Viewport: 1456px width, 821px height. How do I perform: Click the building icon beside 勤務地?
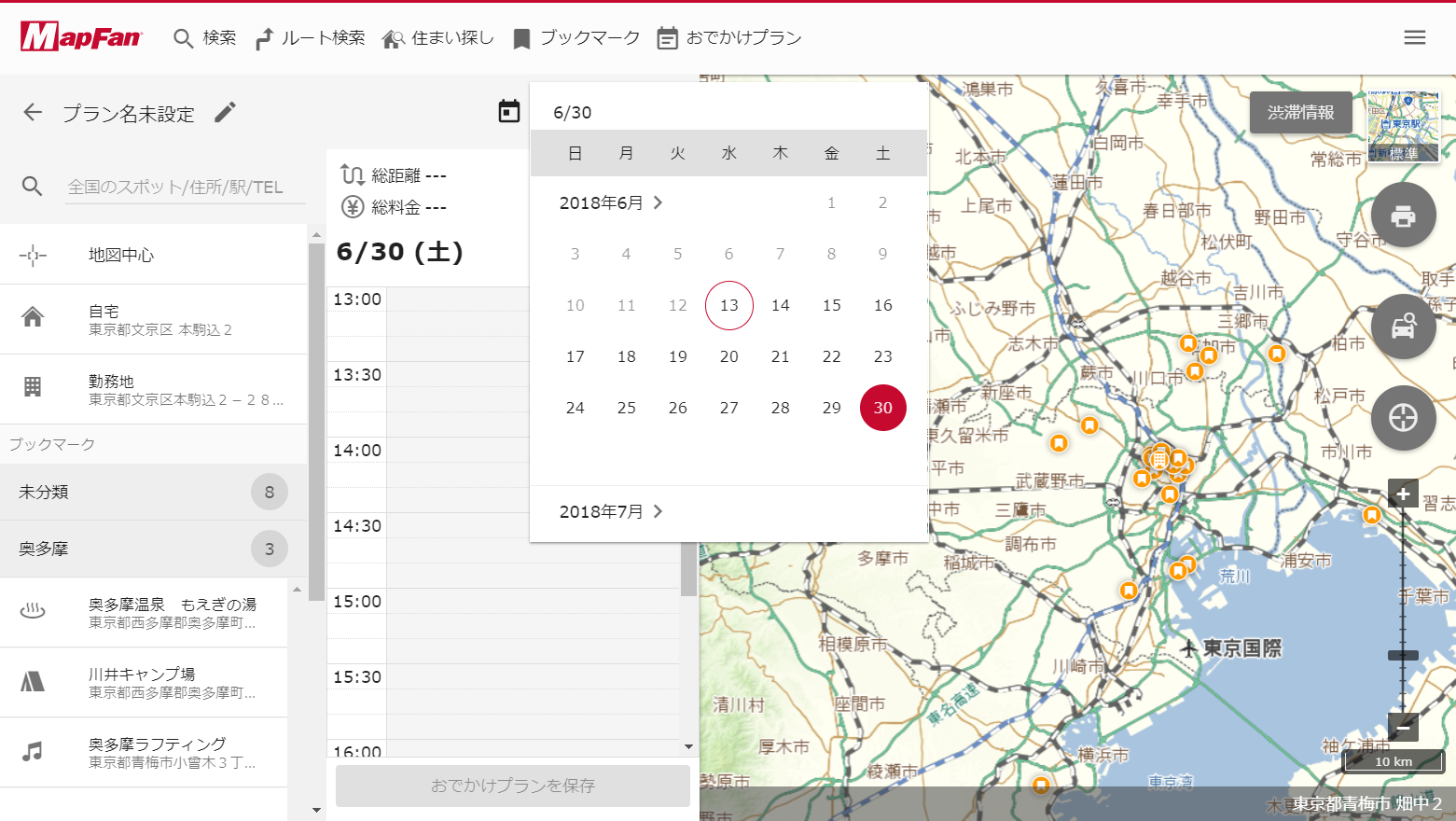(x=33, y=387)
